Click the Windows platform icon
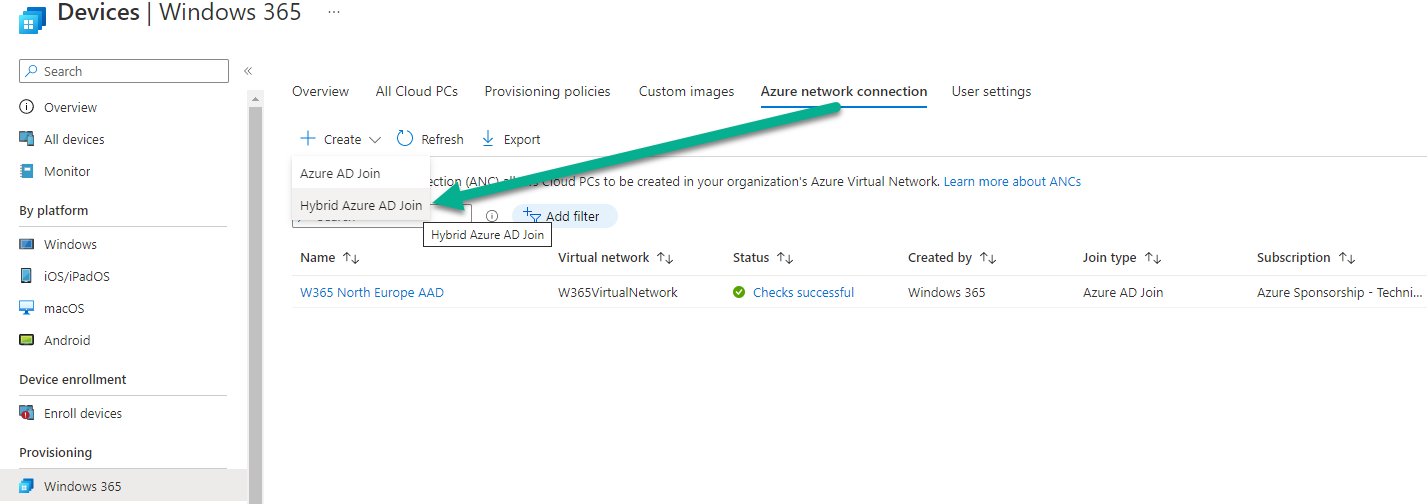The width and height of the screenshot is (1427, 504). [27, 244]
